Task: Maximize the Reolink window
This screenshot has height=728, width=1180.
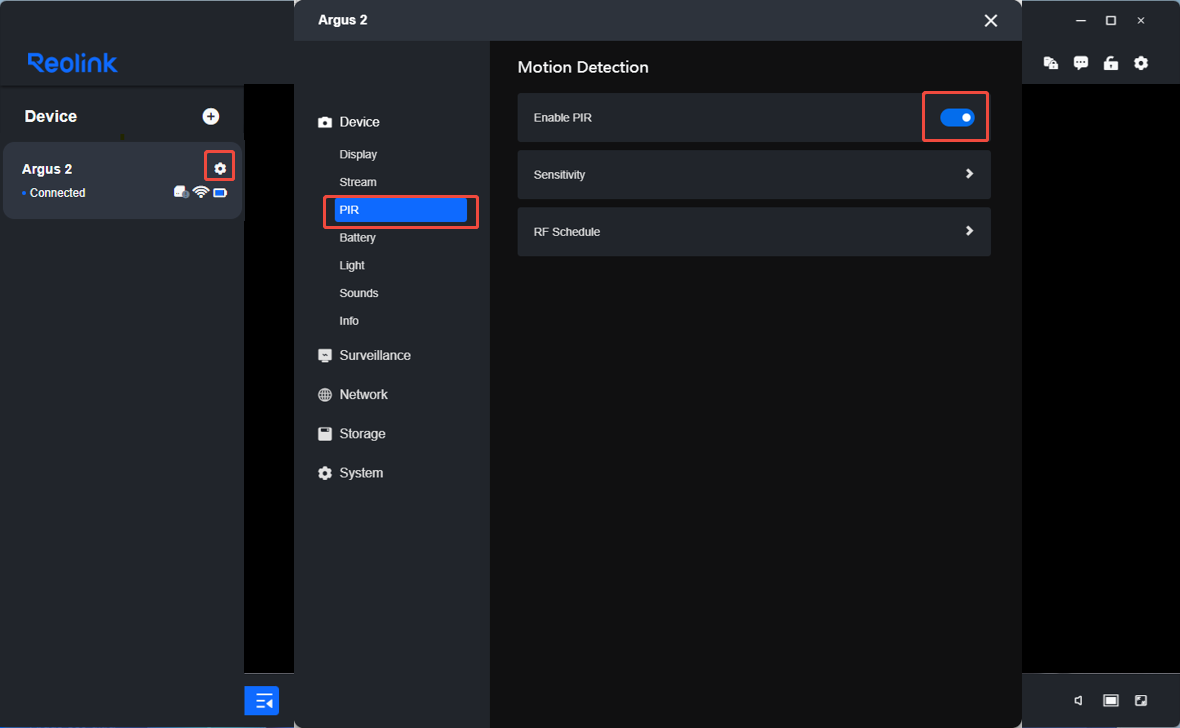Action: pos(1111,20)
